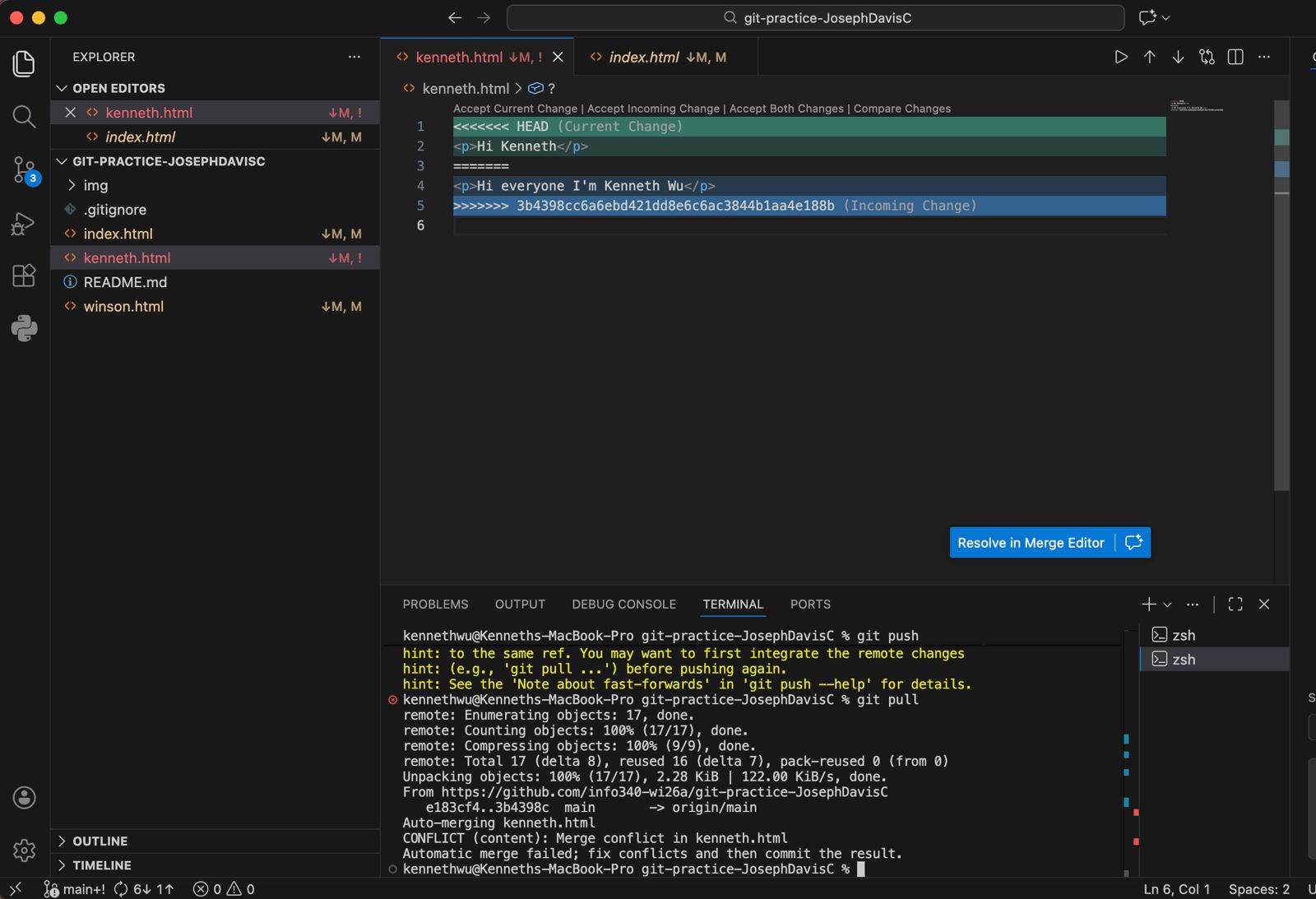
Task: Select the second zsh terminal session
Action: coord(1184,659)
